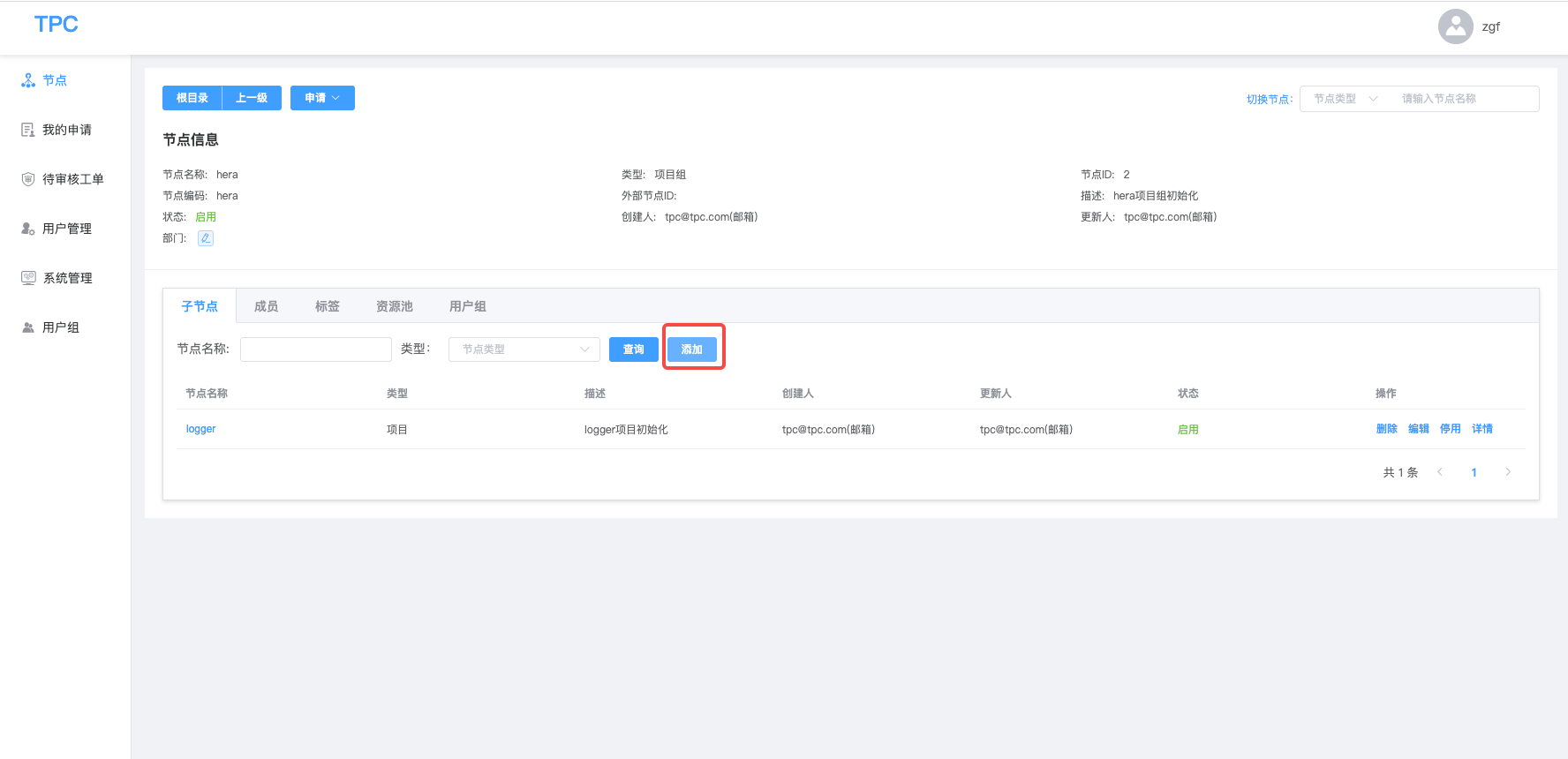Click the 切换节点 label
This screenshot has height=759, width=1568.
(x=1268, y=100)
